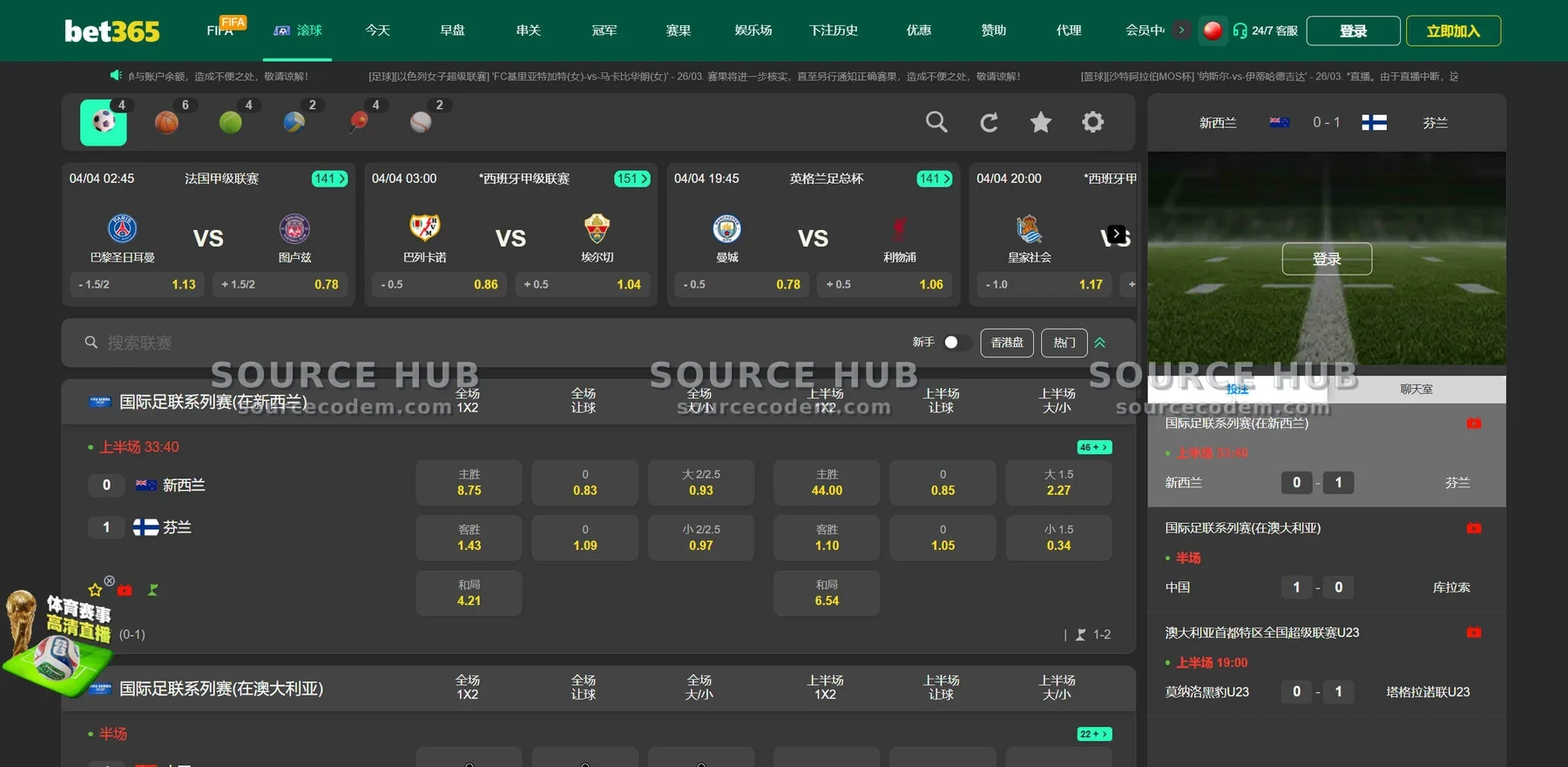The image size is (1568, 767).
Task: Click the magnifier icon in sports toolbar
Action: click(936, 122)
